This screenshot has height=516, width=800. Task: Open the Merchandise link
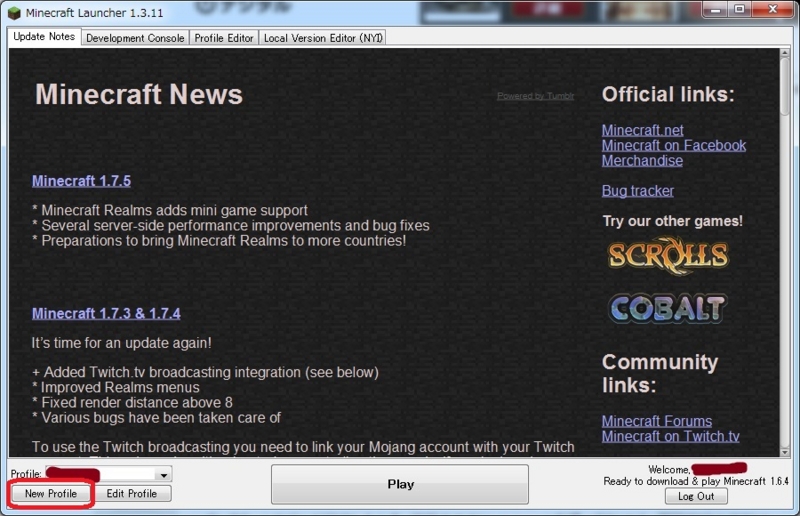coord(642,161)
